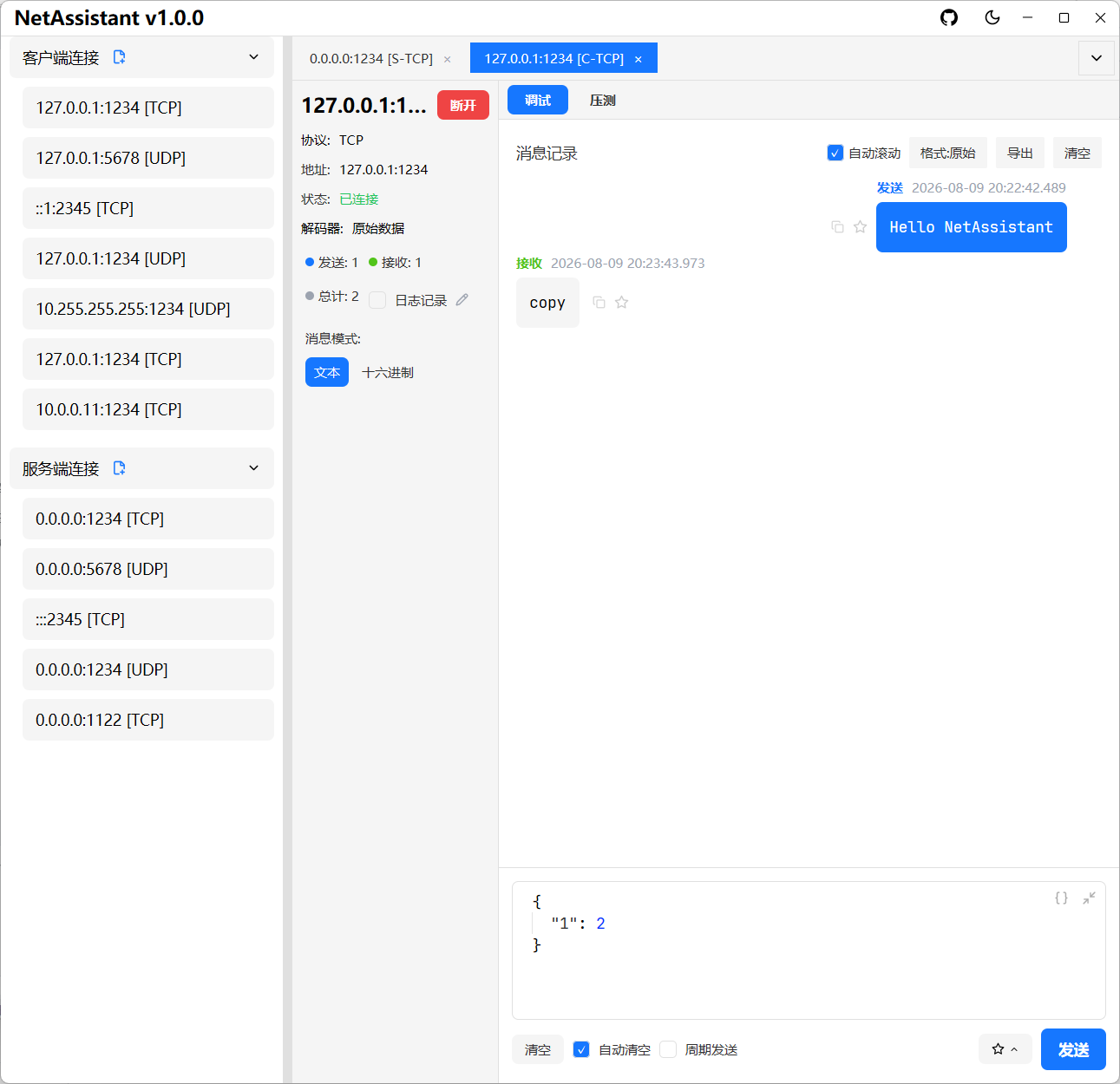Click the blue 发送 send button
This screenshot has width=1120, height=1084.
[1073, 1049]
